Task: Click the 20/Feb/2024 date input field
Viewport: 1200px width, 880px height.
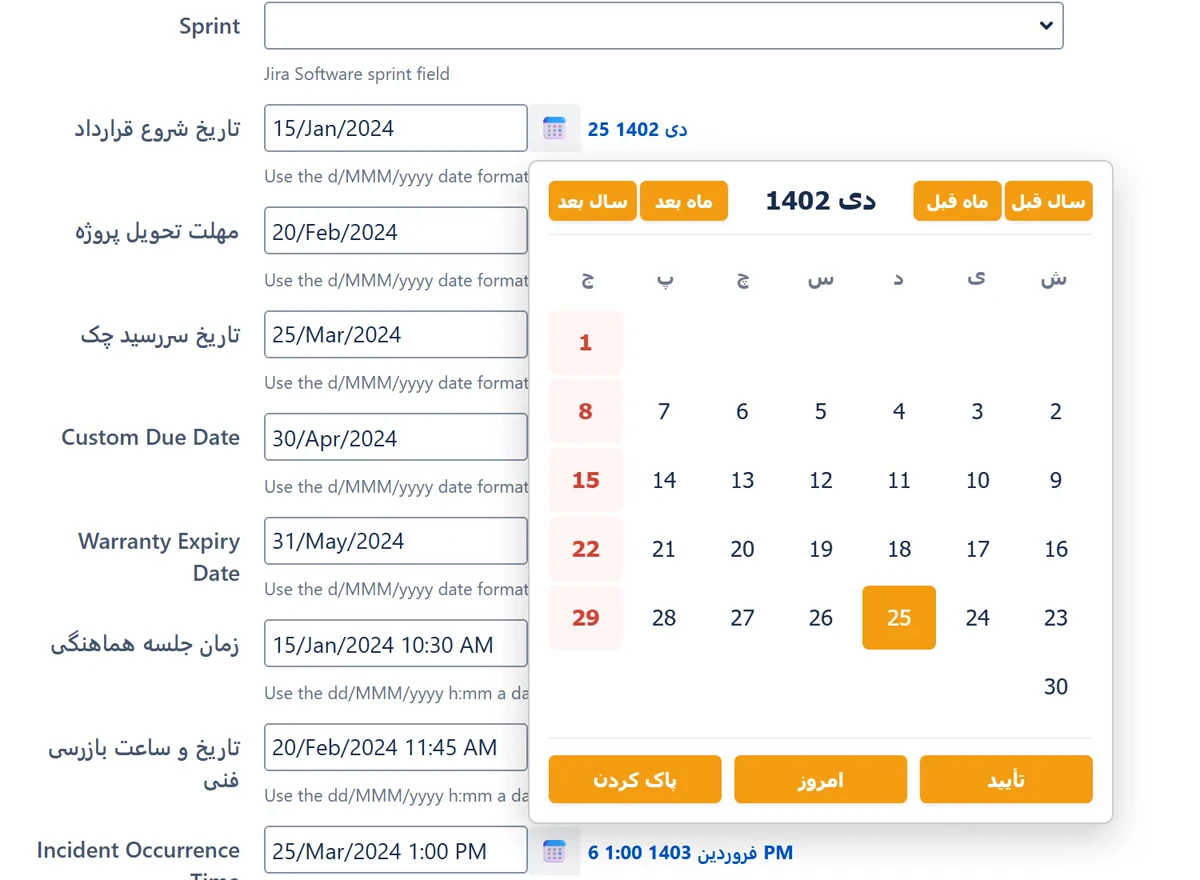Action: click(396, 231)
